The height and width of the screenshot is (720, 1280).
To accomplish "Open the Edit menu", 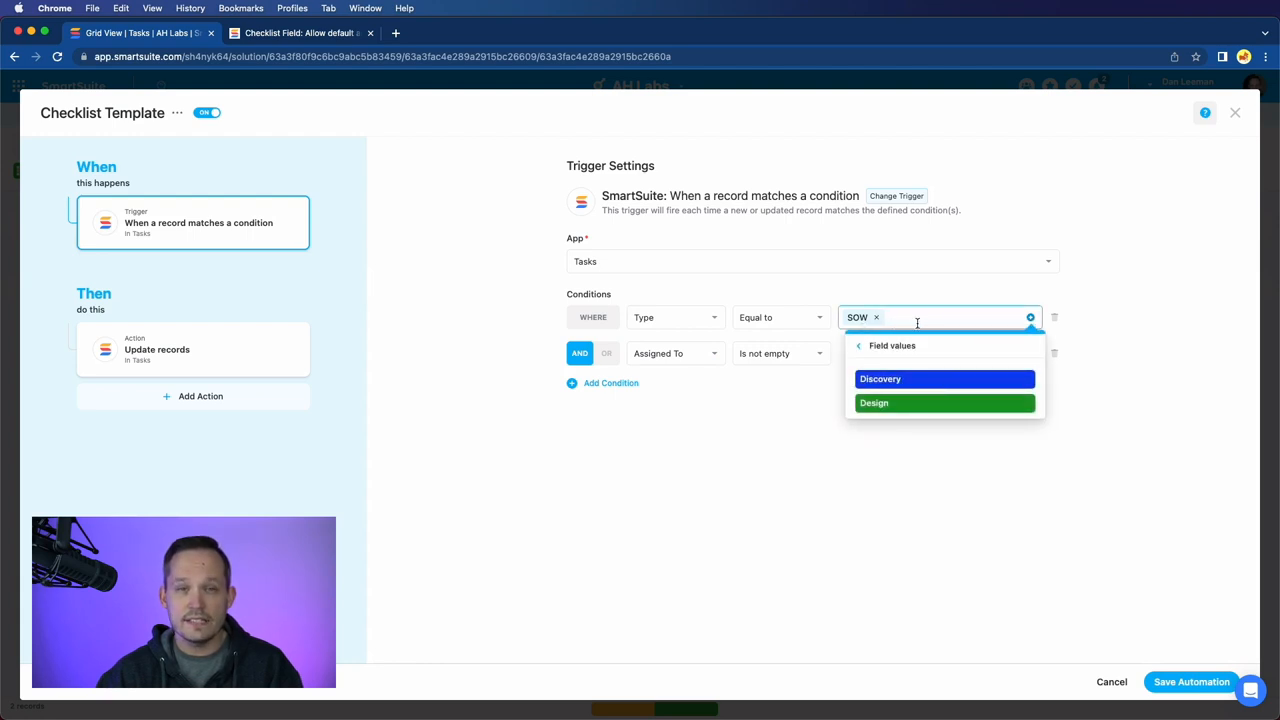I will click(x=121, y=8).
